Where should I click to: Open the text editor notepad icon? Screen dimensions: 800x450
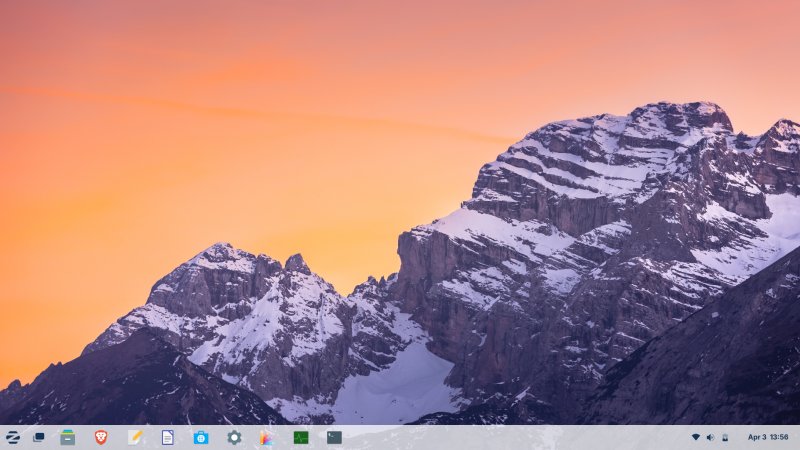click(x=135, y=437)
